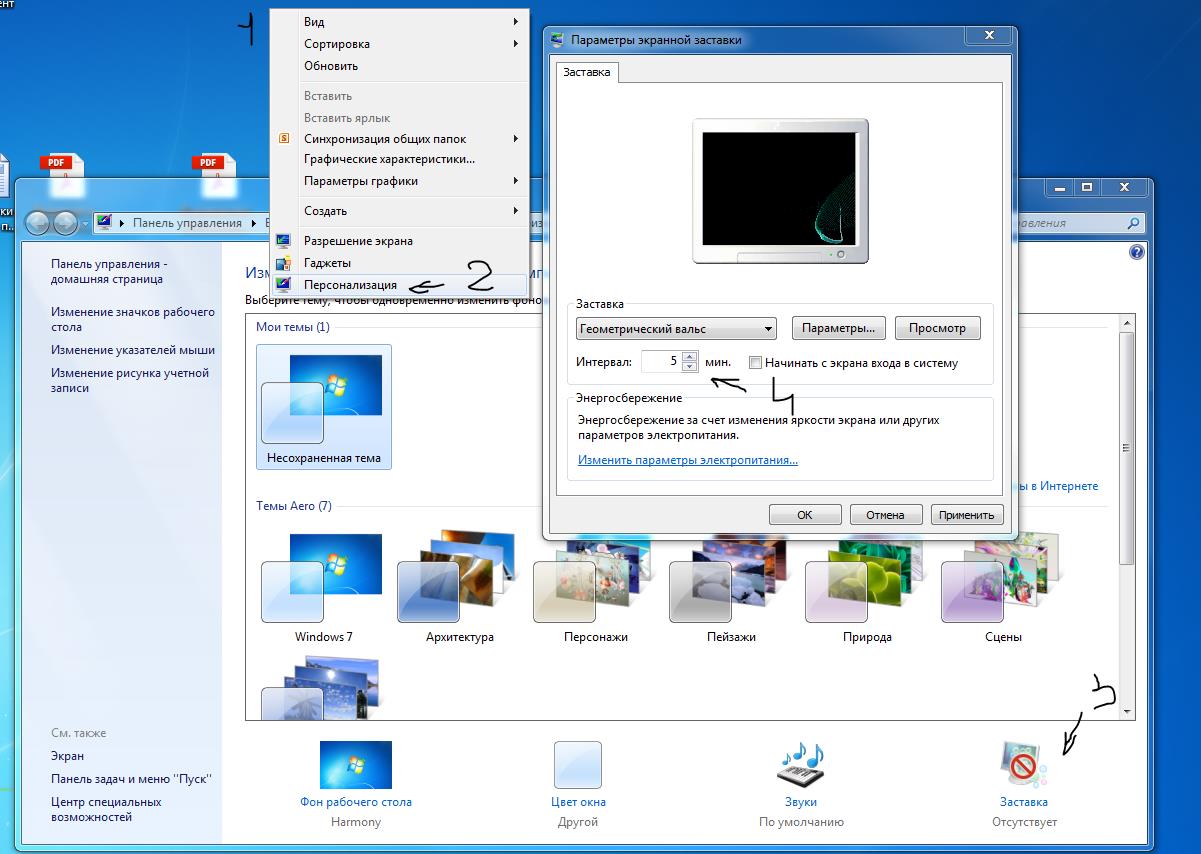Open Изменение рисунка учетной записи link
The width and height of the screenshot is (1201, 854).
pos(130,380)
